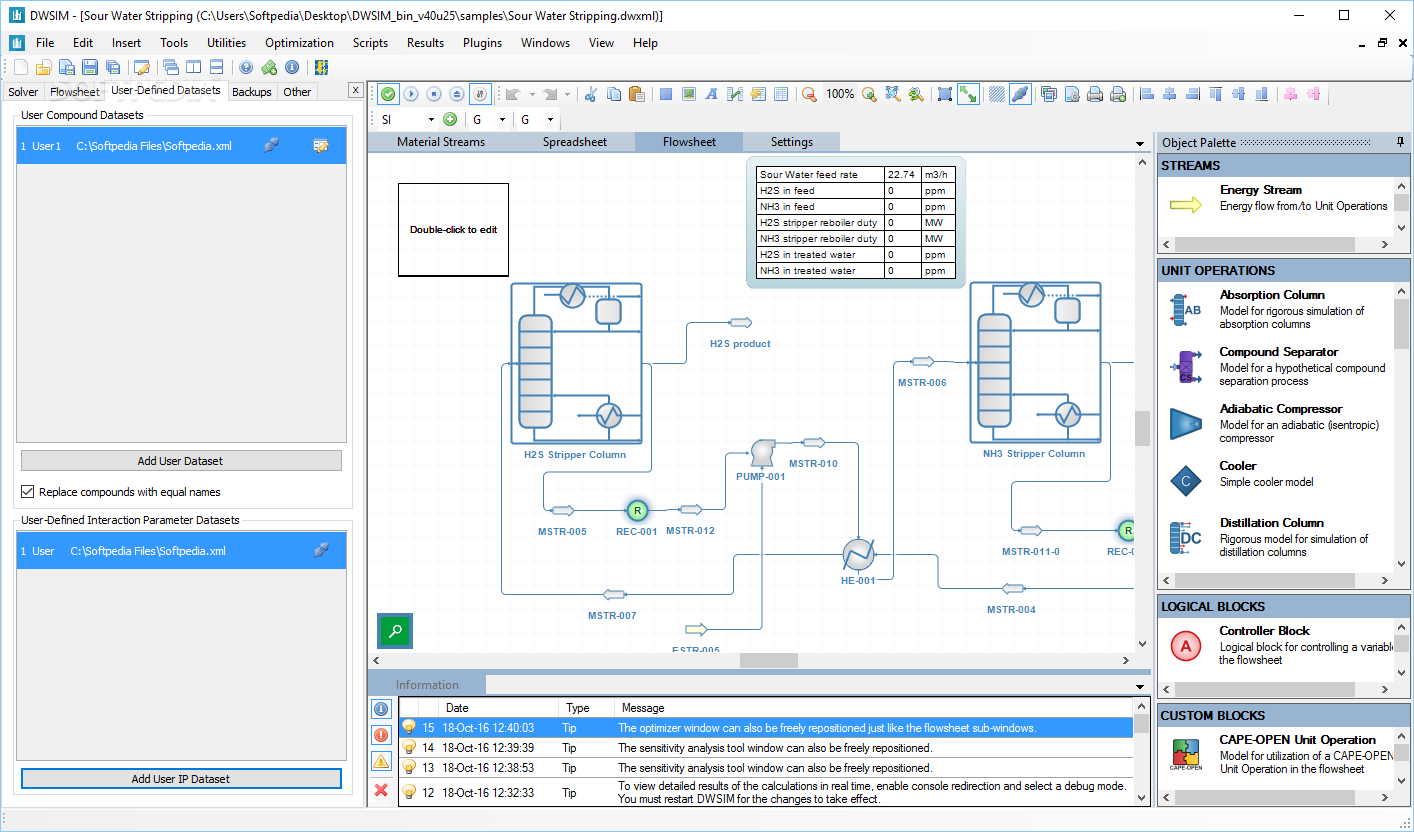Select the PUMP-001 object on flowsheet
This screenshot has width=1414, height=832.
pos(762,453)
